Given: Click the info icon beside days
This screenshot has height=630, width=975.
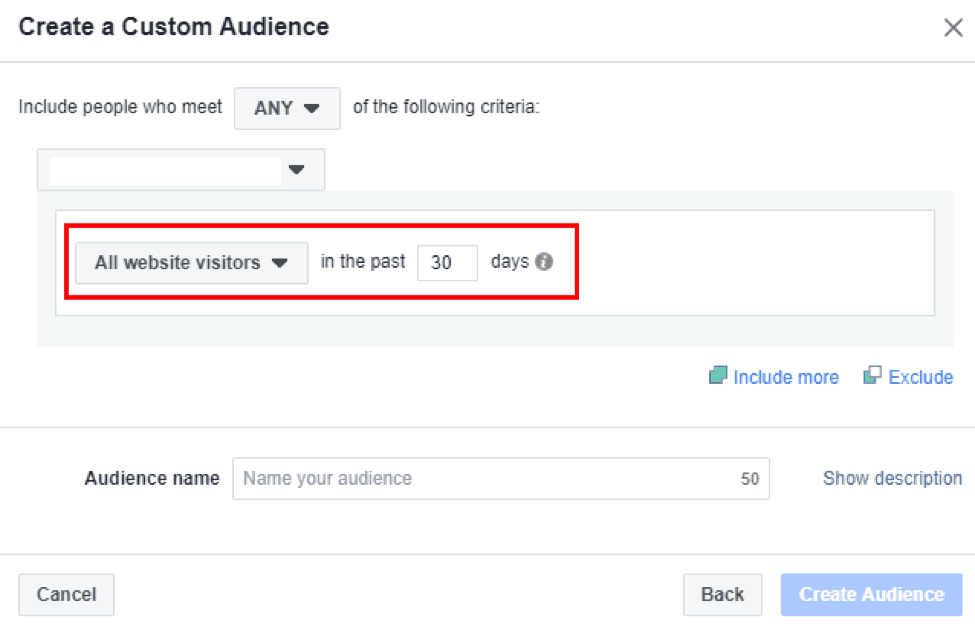Looking at the screenshot, I should tap(543, 262).
